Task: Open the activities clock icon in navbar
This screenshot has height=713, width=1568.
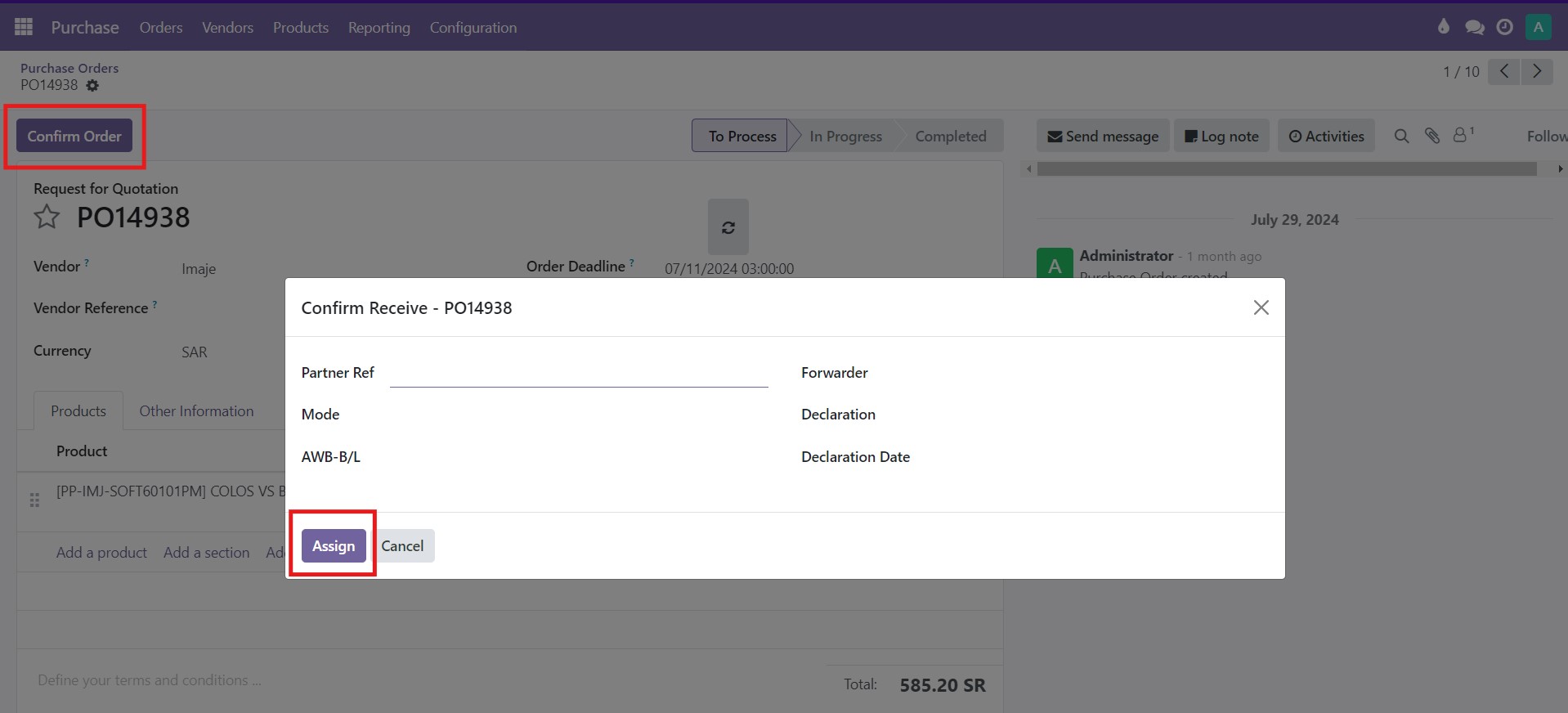Action: click(x=1504, y=27)
